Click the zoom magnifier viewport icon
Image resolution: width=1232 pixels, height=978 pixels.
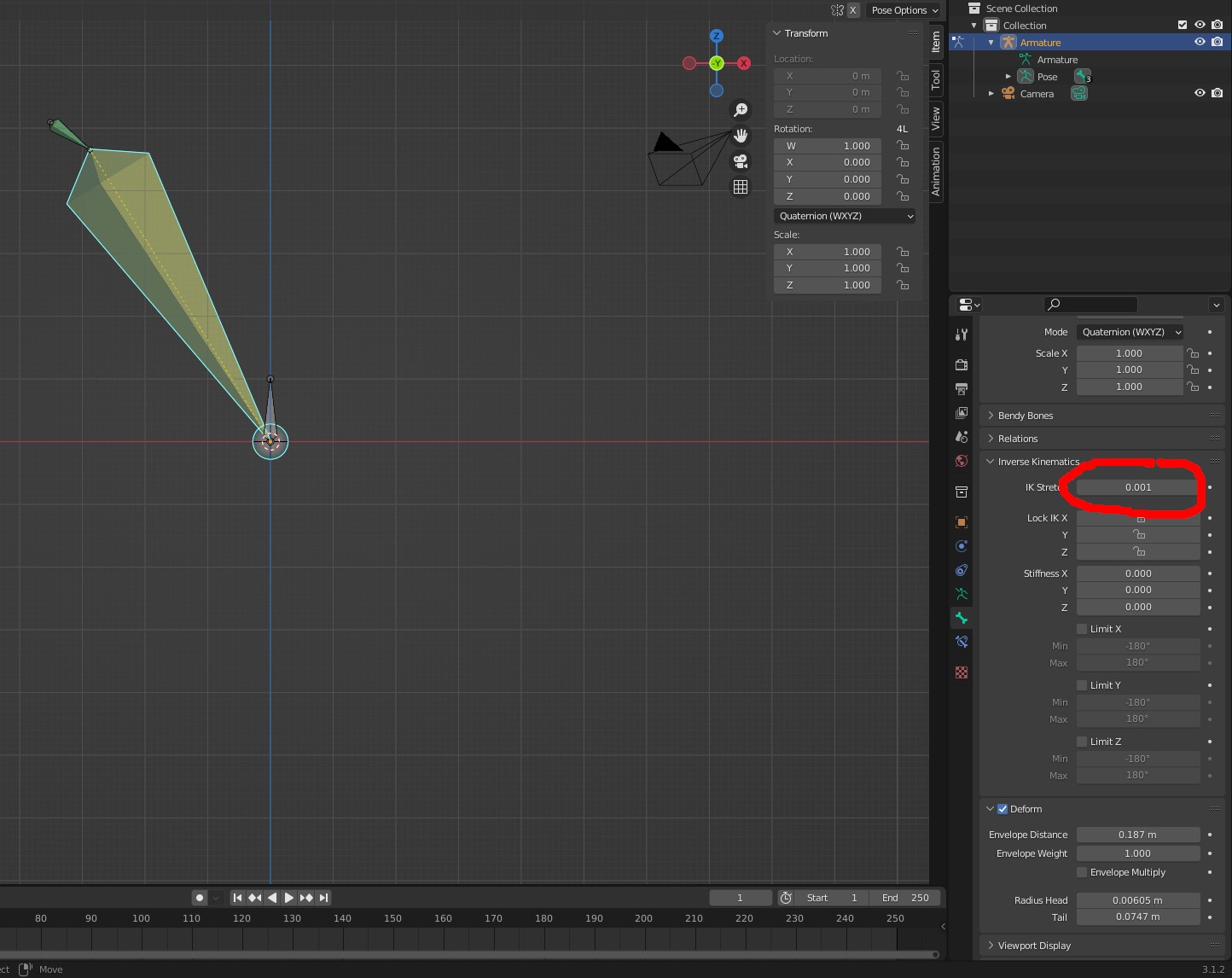point(741,110)
